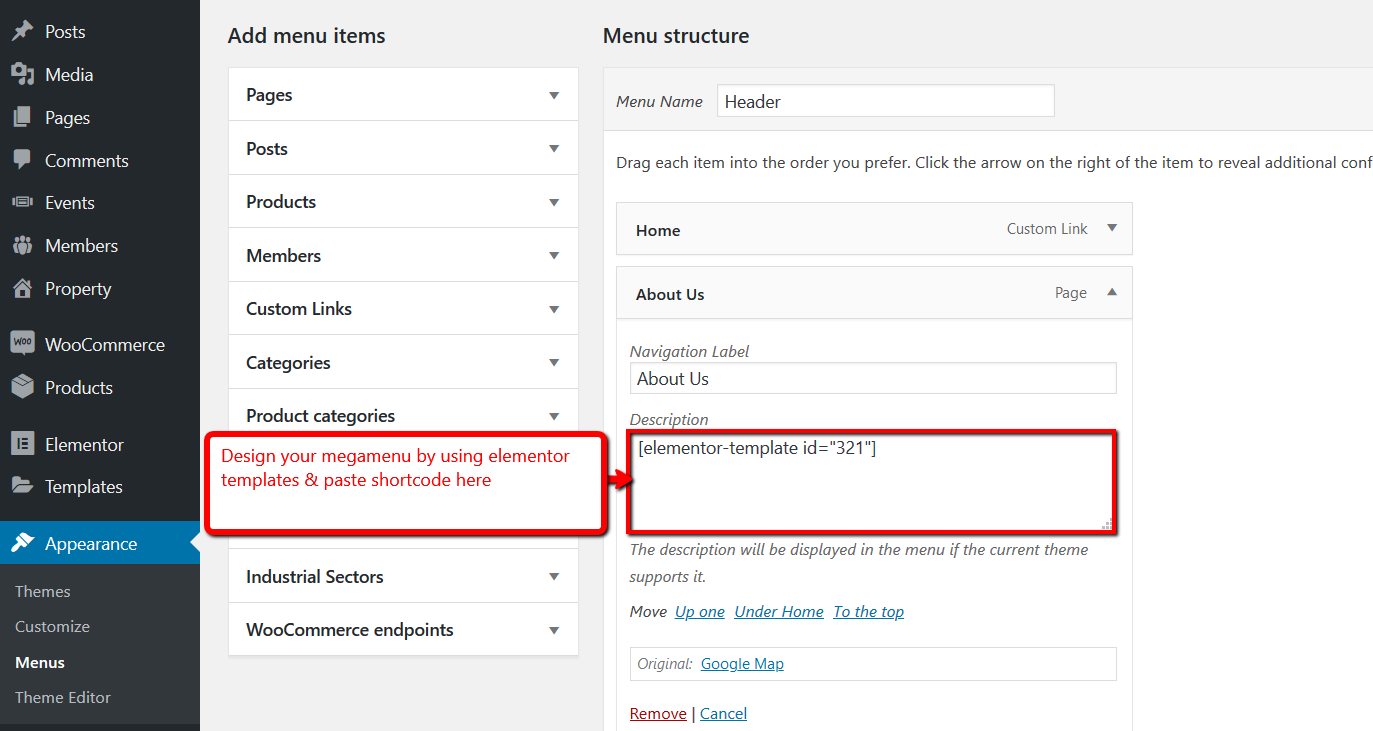
Task: Expand the Products accordion arrow
Action: click(x=554, y=202)
